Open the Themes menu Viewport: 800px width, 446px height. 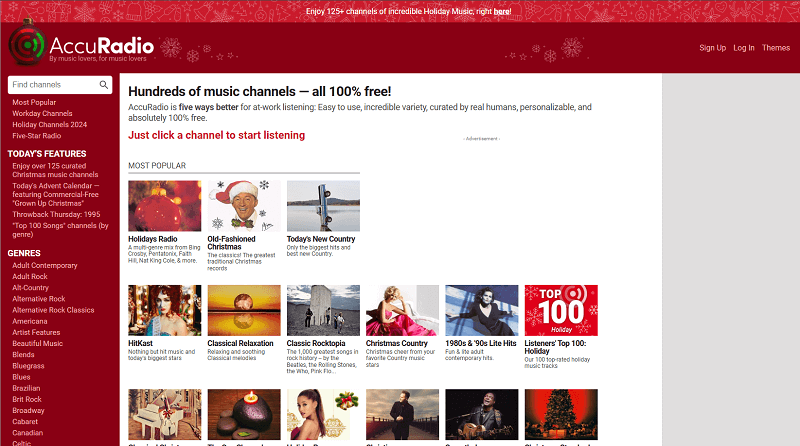coord(776,48)
